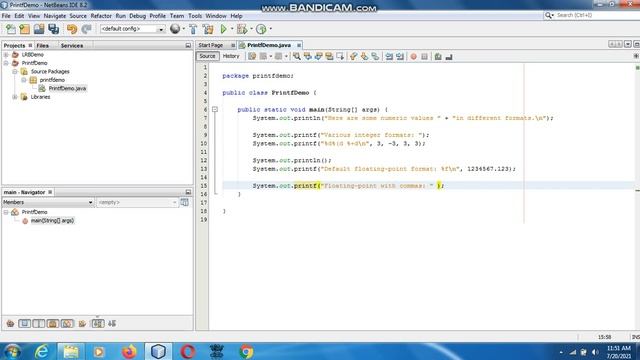
Task: Open Firefox from the taskbar
Action: tap(129, 351)
